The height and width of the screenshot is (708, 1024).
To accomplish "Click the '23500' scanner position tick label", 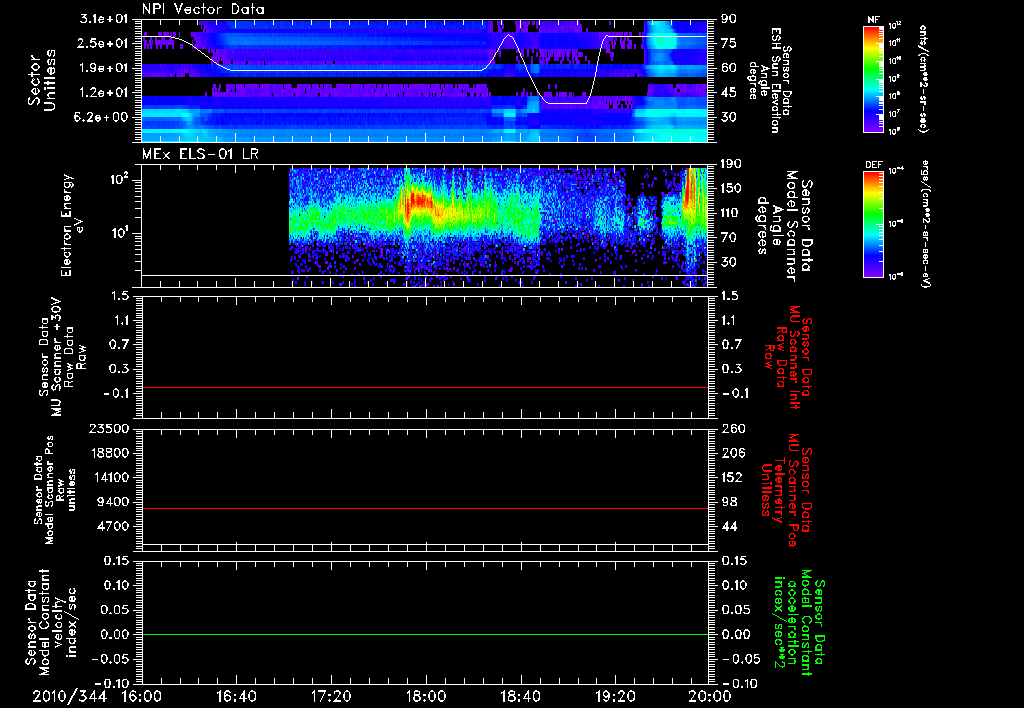I will point(109,429).
